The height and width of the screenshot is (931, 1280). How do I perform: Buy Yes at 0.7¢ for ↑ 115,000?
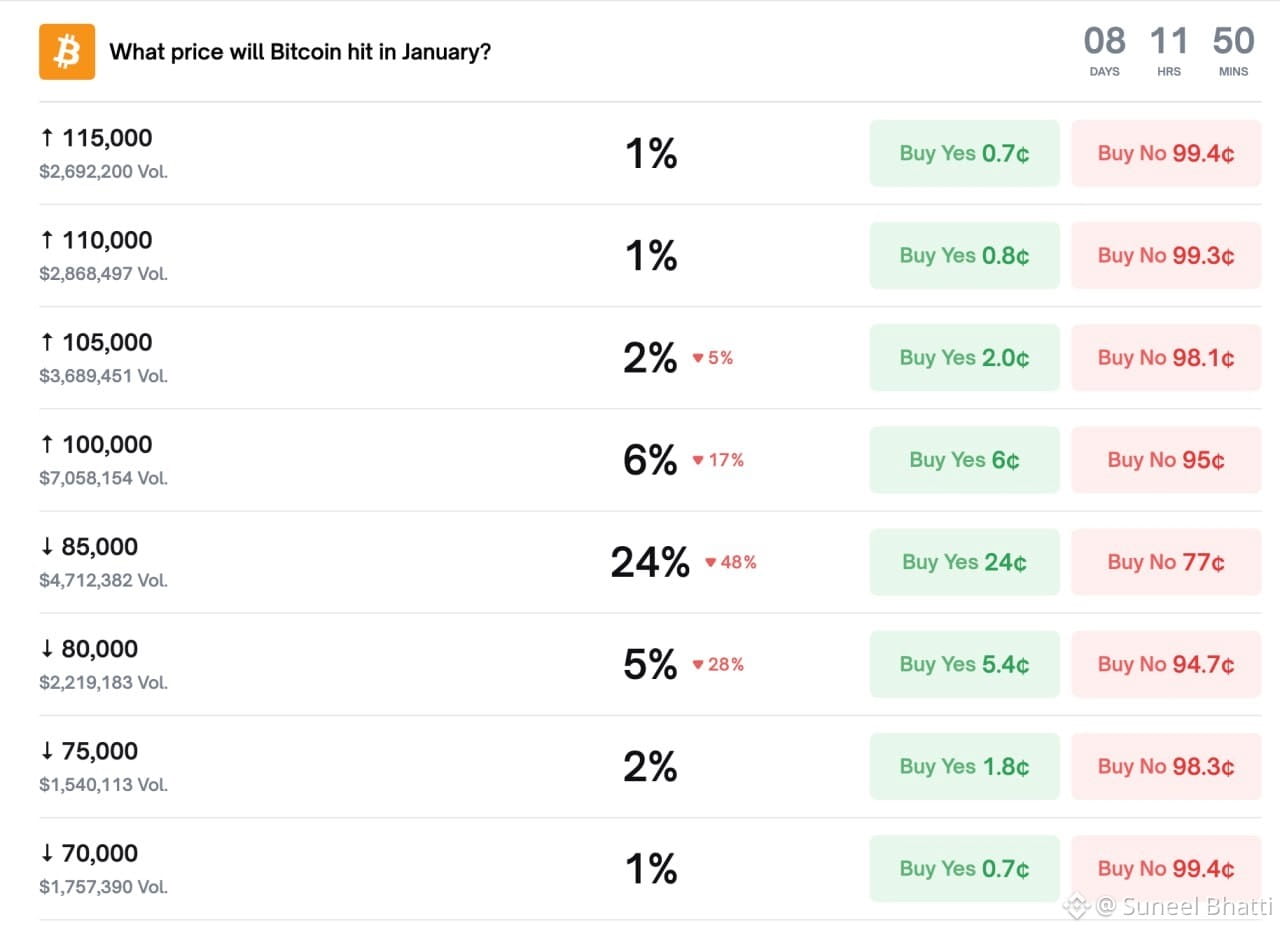tap(964, 154)
